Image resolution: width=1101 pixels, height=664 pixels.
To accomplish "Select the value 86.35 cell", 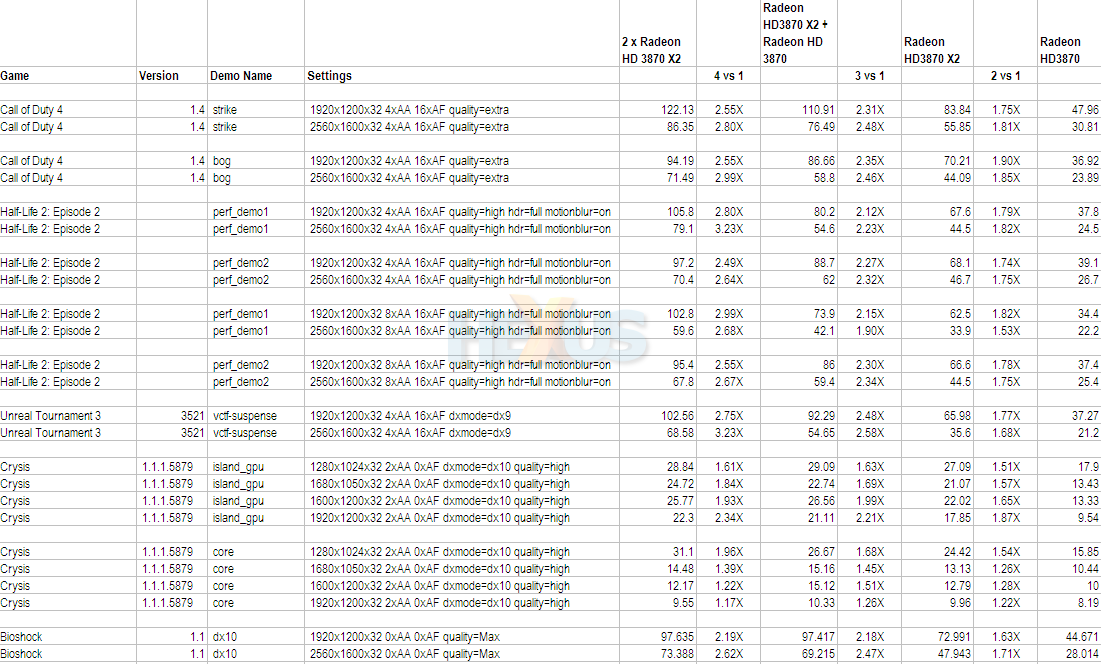I will click(x=657, y=127).
